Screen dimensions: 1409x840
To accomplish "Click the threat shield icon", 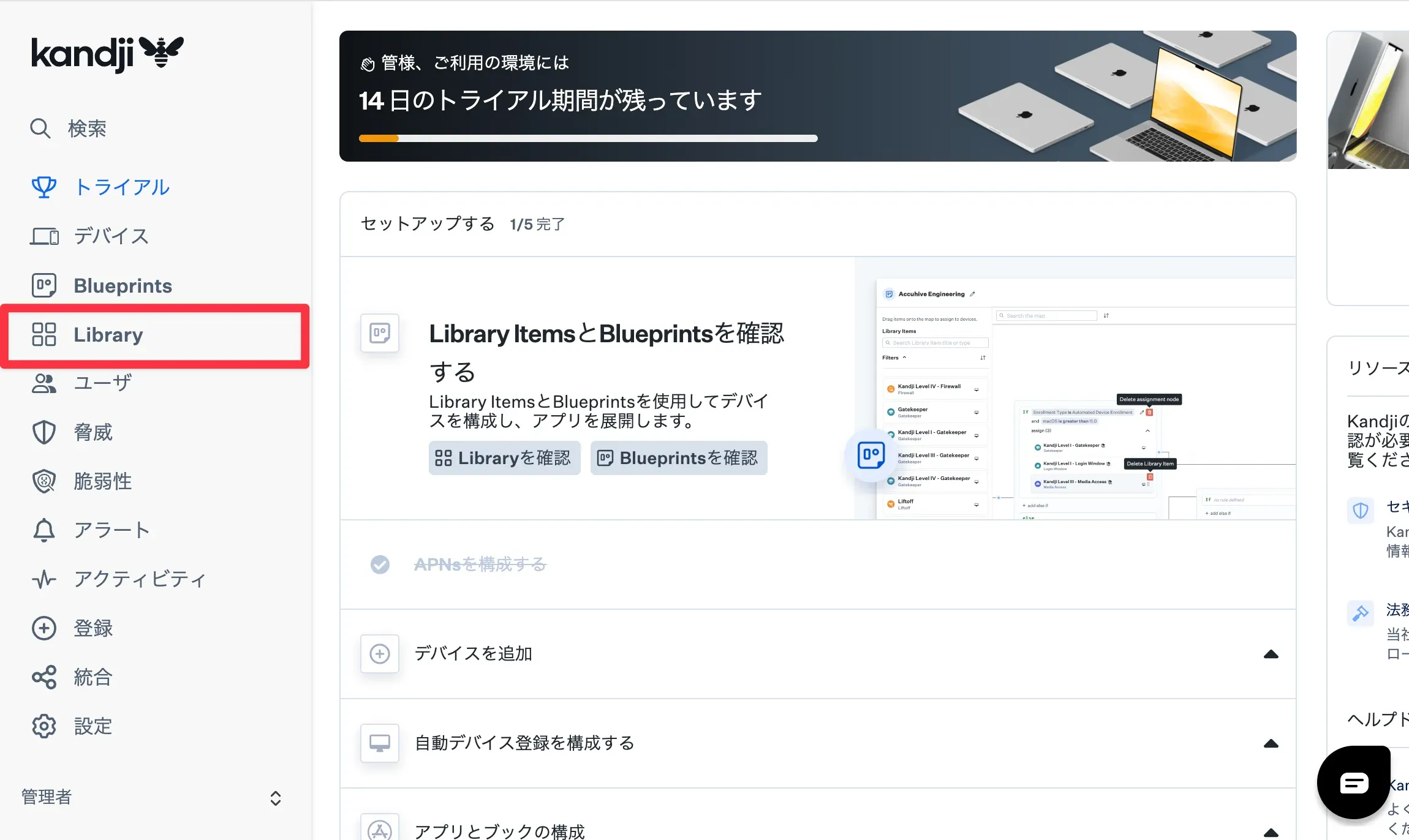I will [x=44, y=432].
